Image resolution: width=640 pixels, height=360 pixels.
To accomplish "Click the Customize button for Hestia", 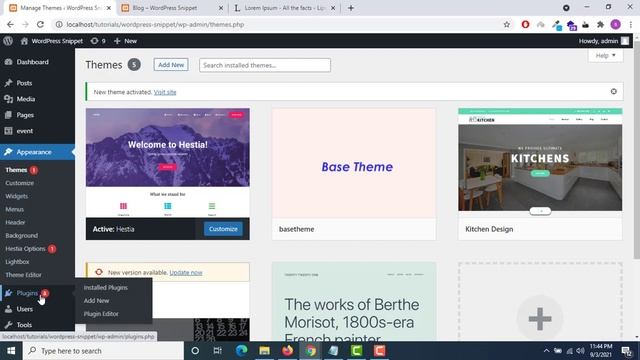I will (223, 229).
